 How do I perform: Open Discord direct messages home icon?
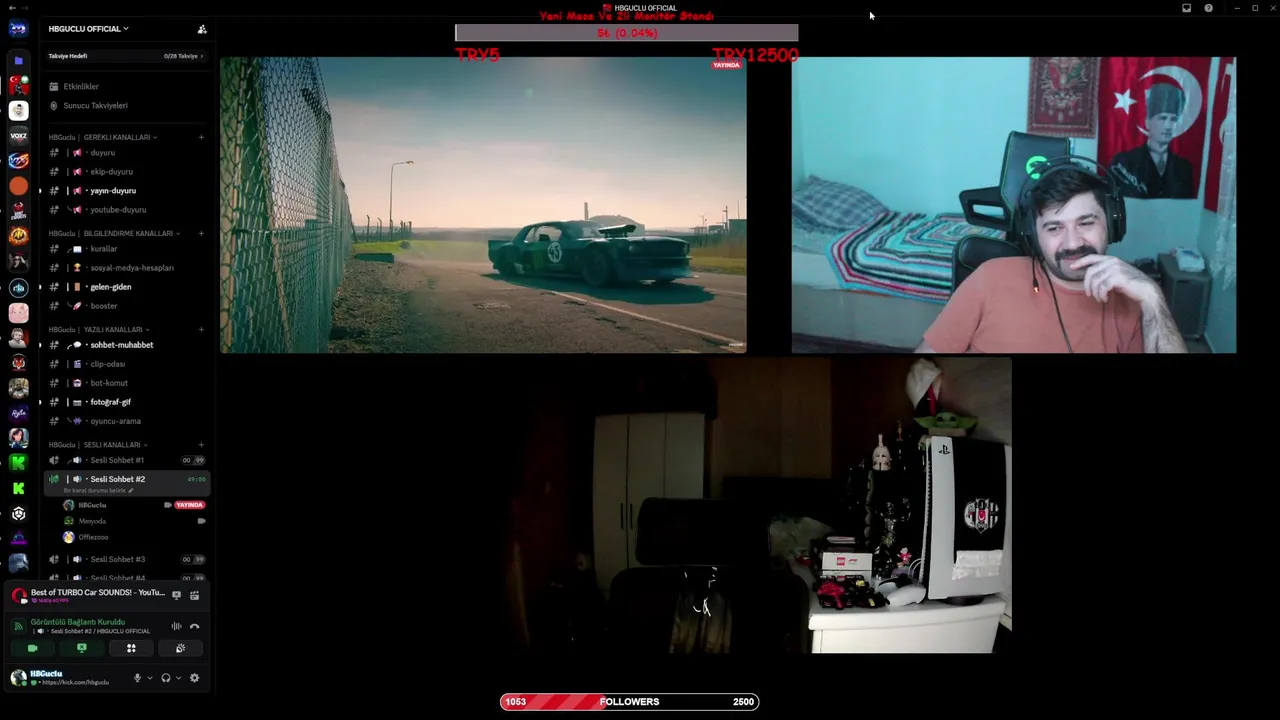(x=18, y=28)
